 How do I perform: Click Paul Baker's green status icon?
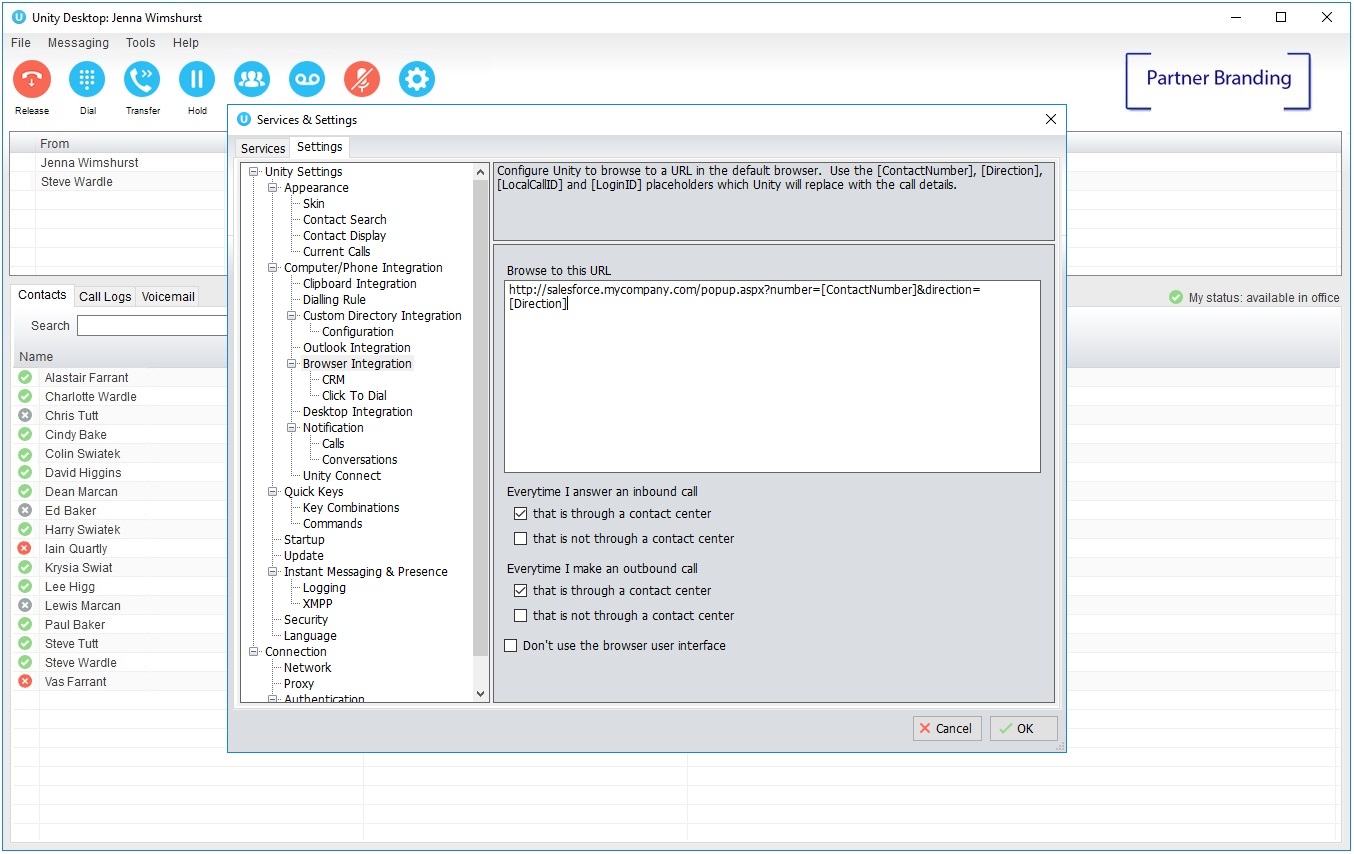pyautogui.click(x=25, y=624)
